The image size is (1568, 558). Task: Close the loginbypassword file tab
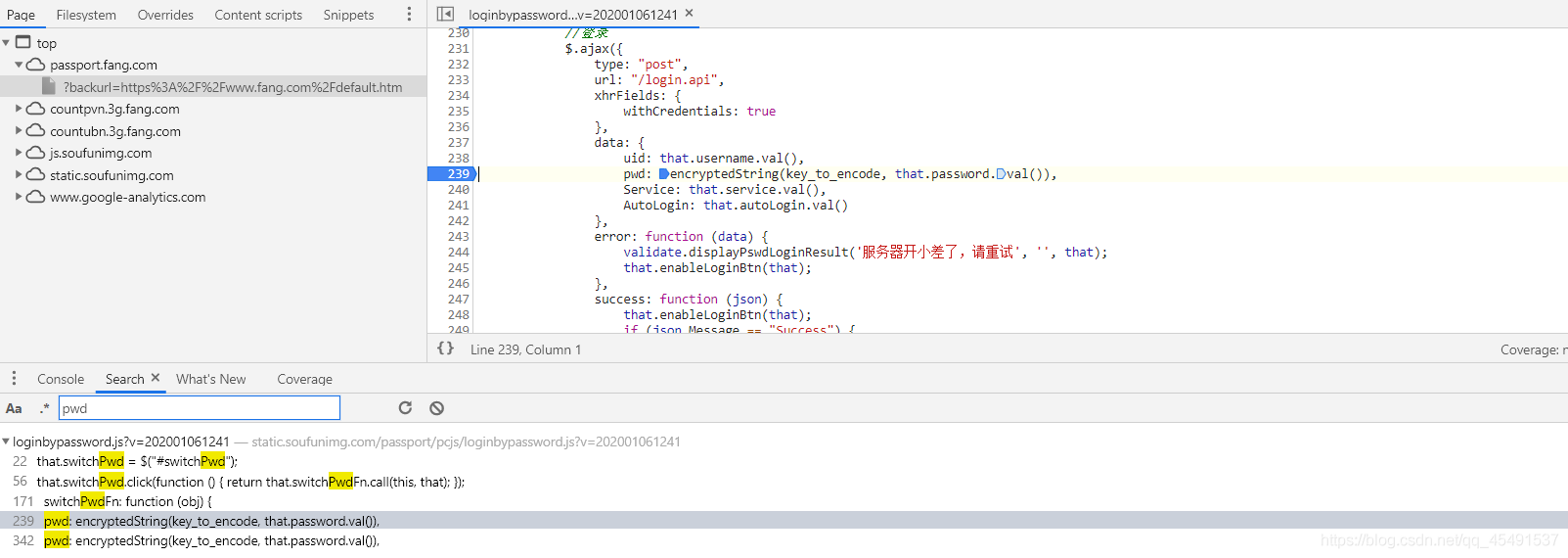click(689, 14)
